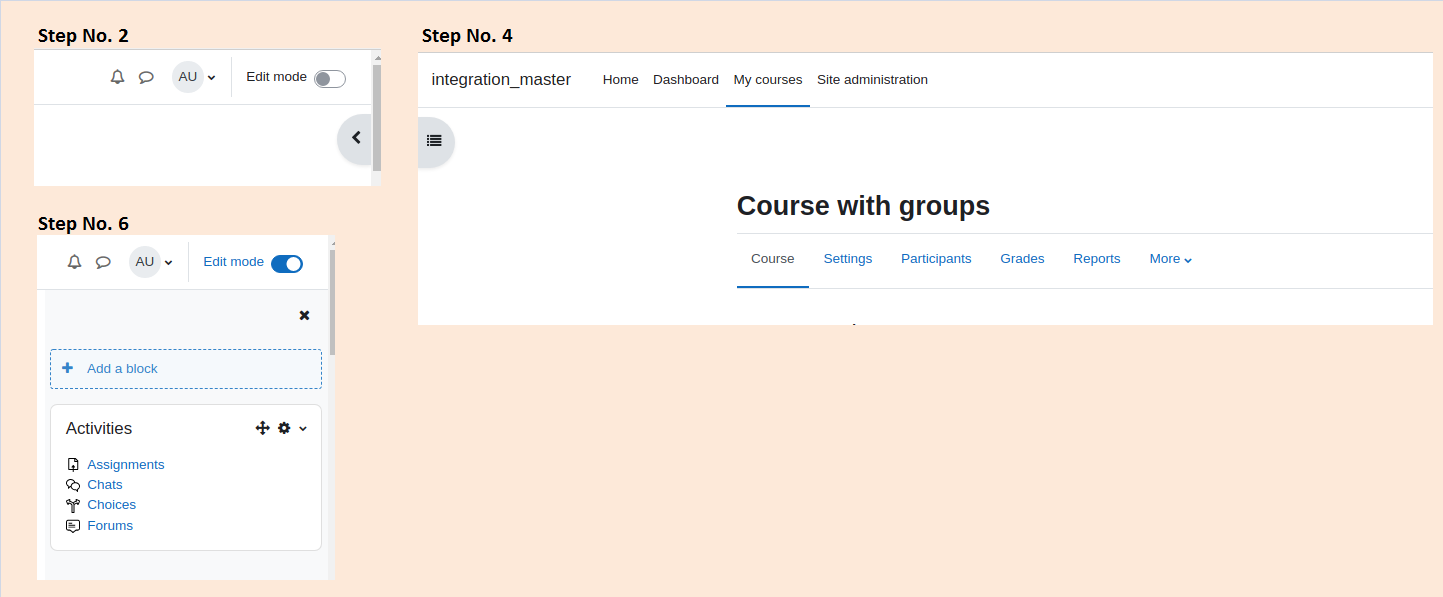Open Settings tab of course
Screen dimensions: 1443x597
click(848, 259)
